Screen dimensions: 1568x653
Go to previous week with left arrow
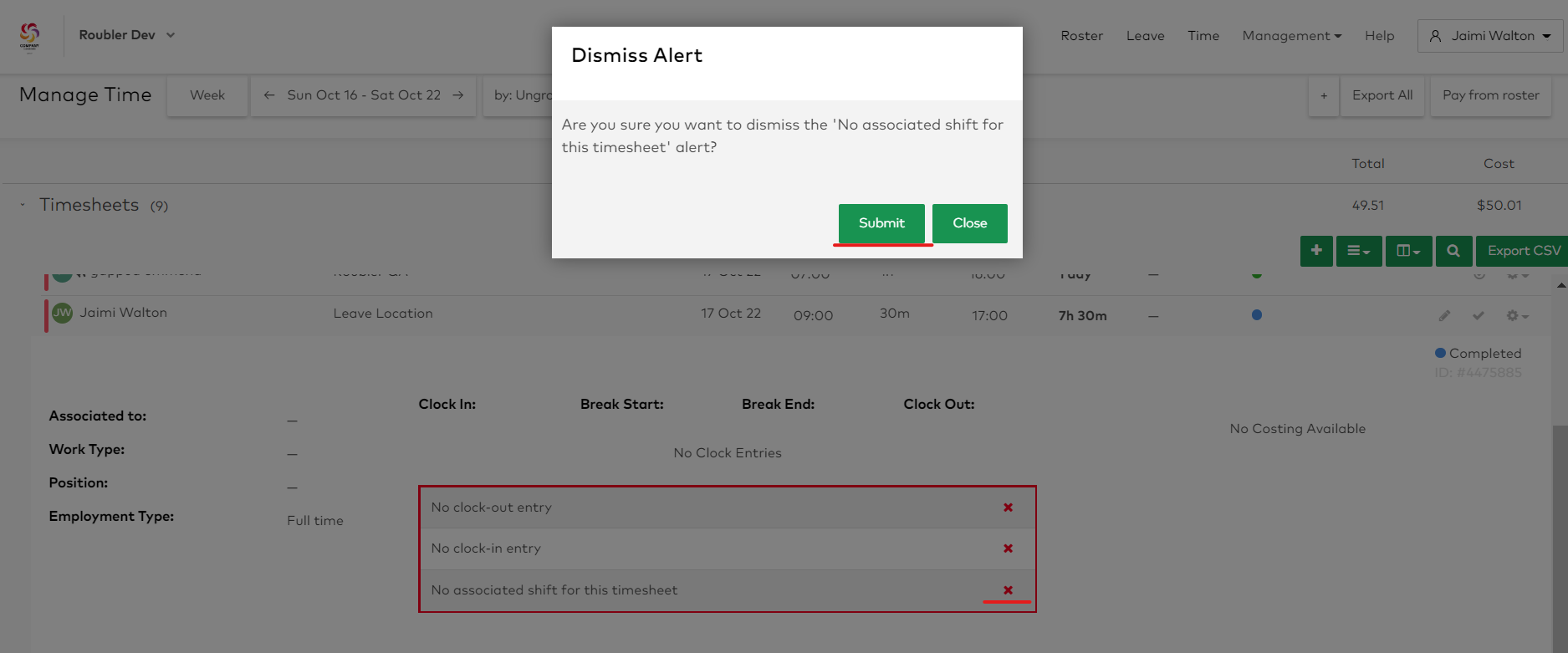[269, 95]
